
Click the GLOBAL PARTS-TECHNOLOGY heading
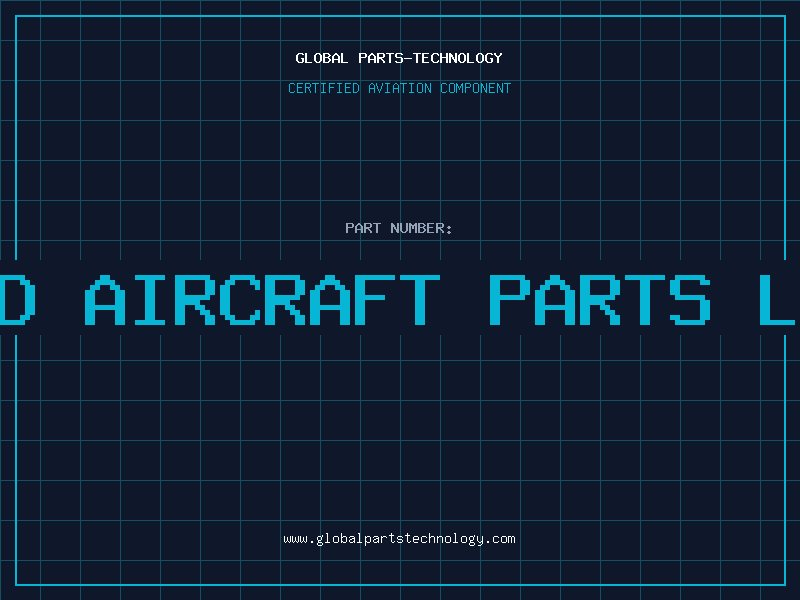click(x=399, y=58)
